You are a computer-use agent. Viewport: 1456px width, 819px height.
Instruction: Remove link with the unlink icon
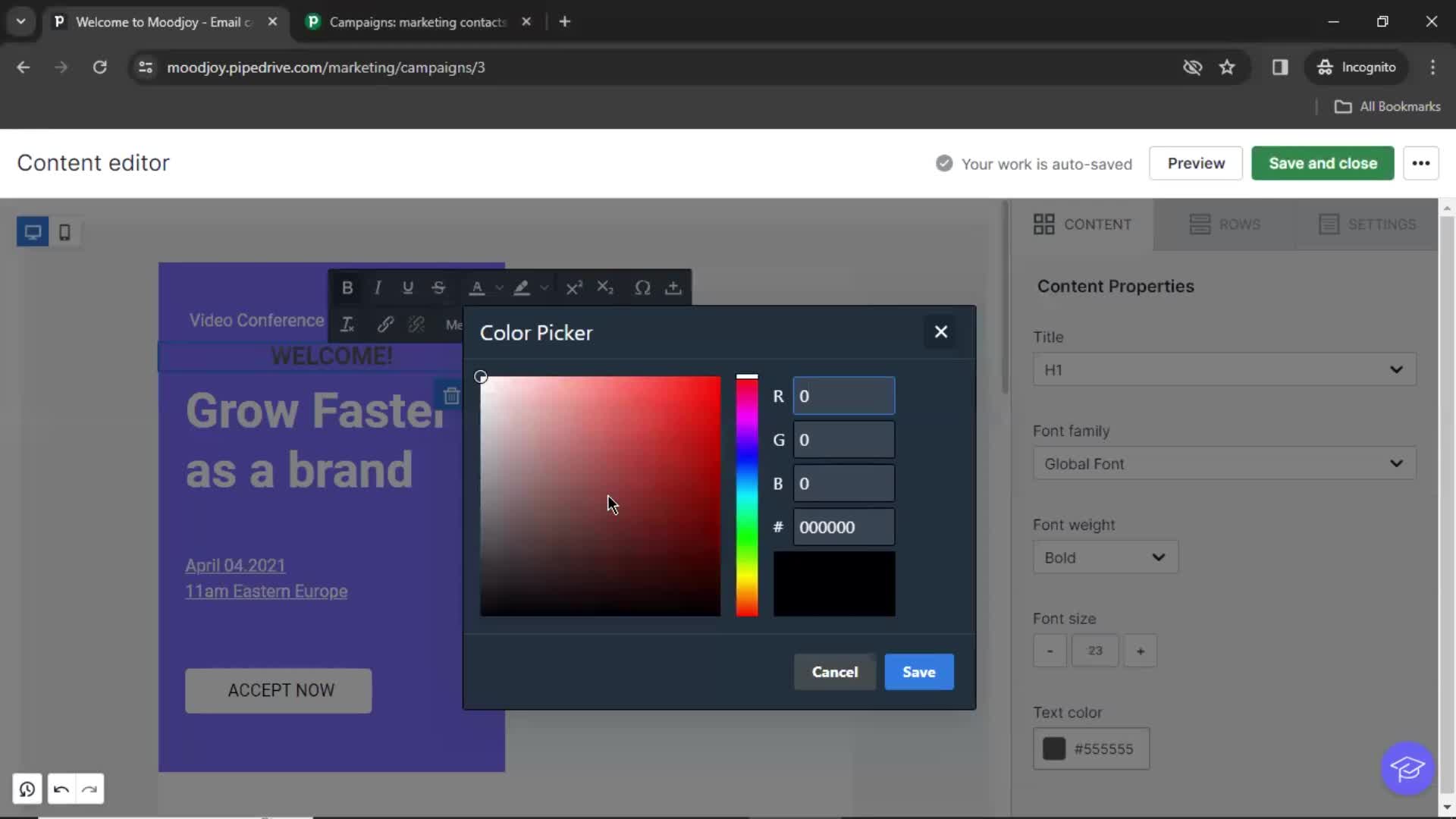pyautogui.click(x=416, y=325)
